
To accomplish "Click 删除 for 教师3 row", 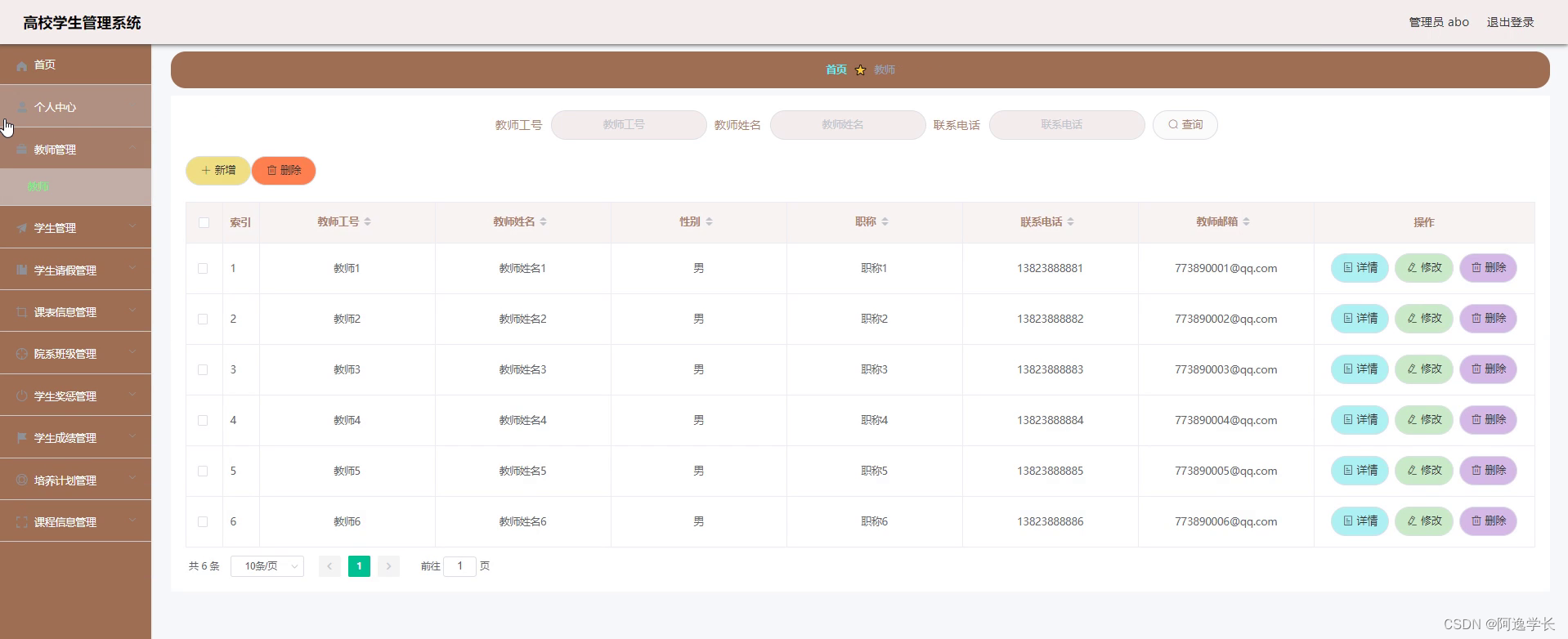I will [1488, 369].
